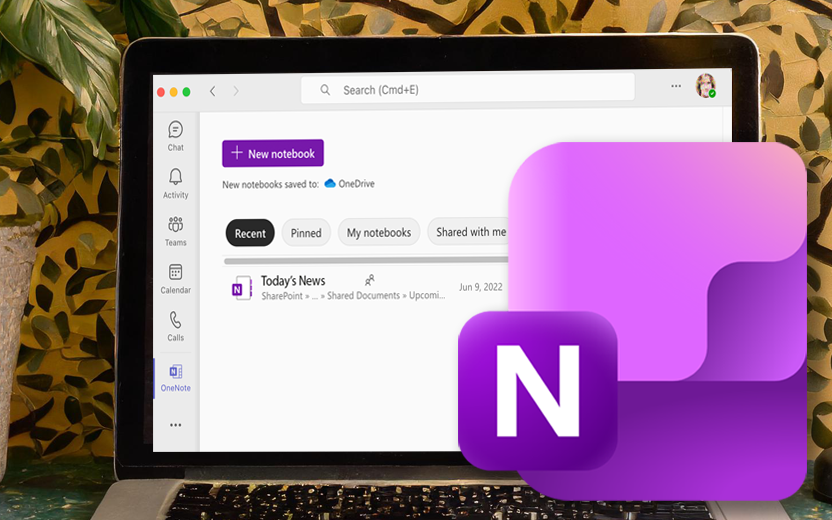This screenshot has width=832, height=520.
Task: Open the Calendar in the sidebar
Action: click(176, 279)
